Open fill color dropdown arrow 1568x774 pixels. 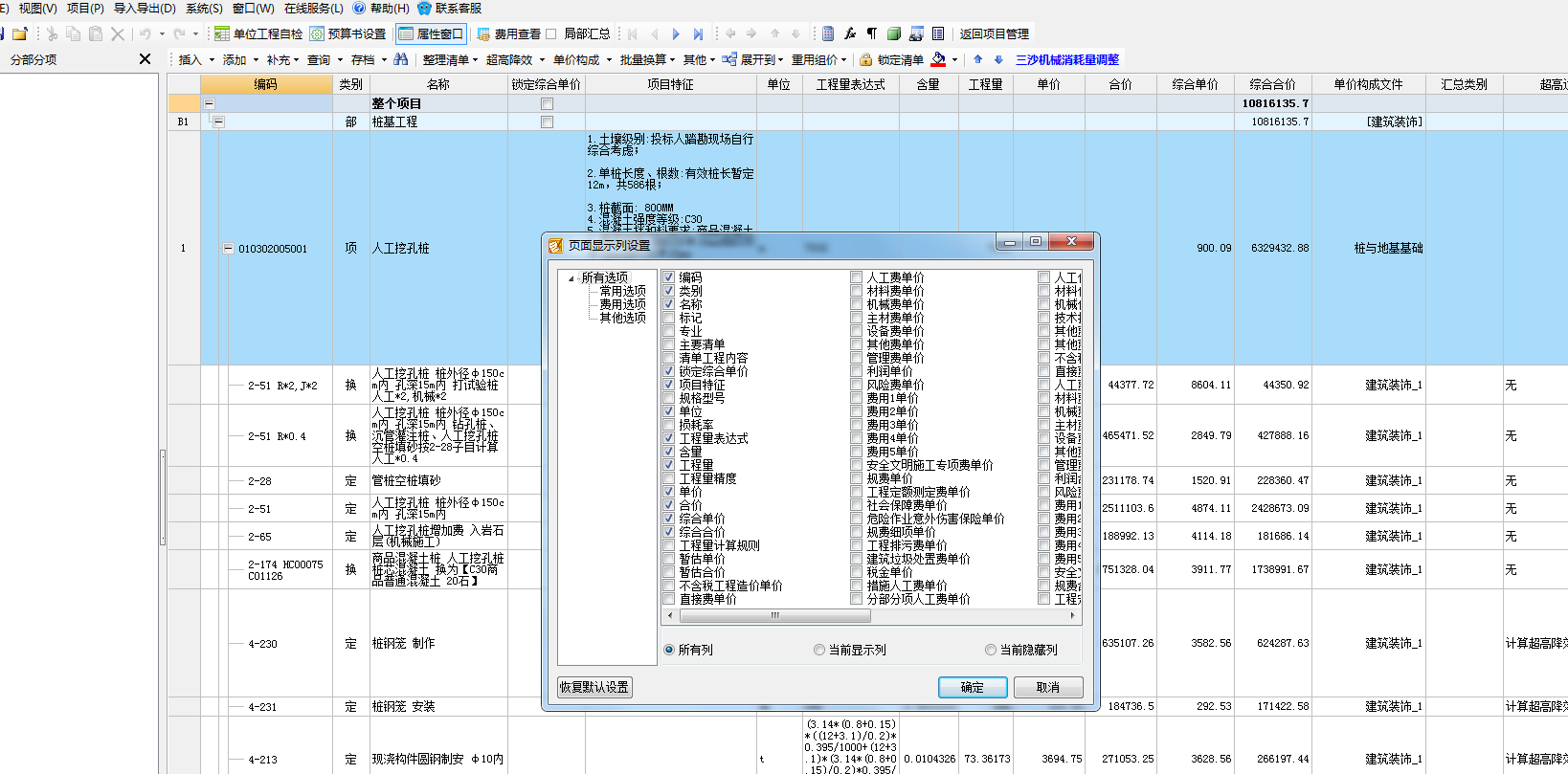955,59
